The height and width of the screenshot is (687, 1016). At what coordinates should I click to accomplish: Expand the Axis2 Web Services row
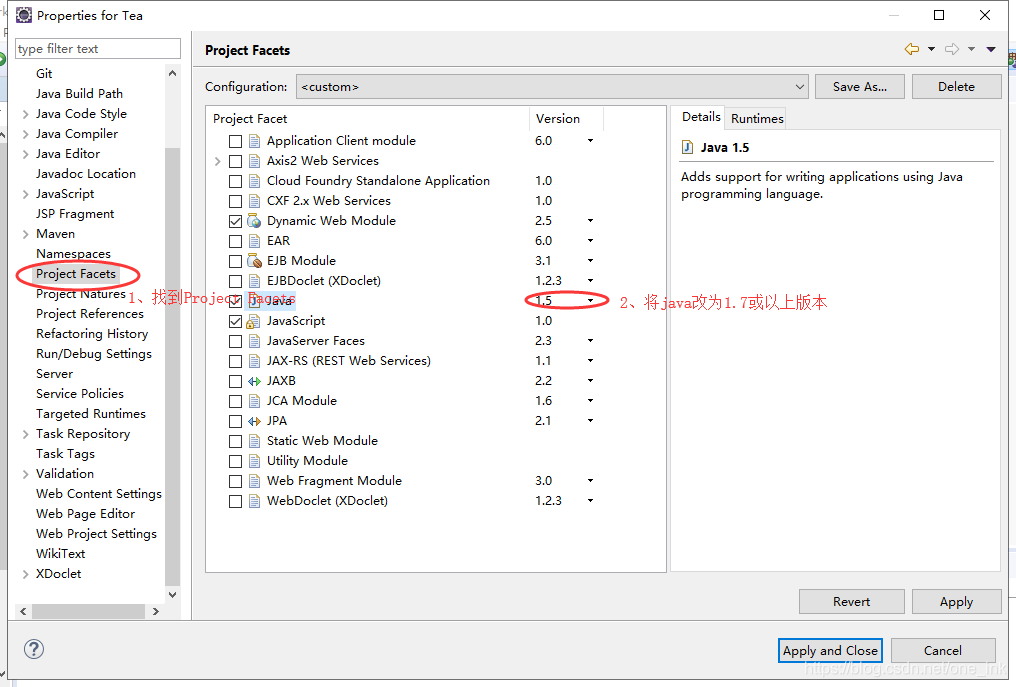click(x=218, y=161)
